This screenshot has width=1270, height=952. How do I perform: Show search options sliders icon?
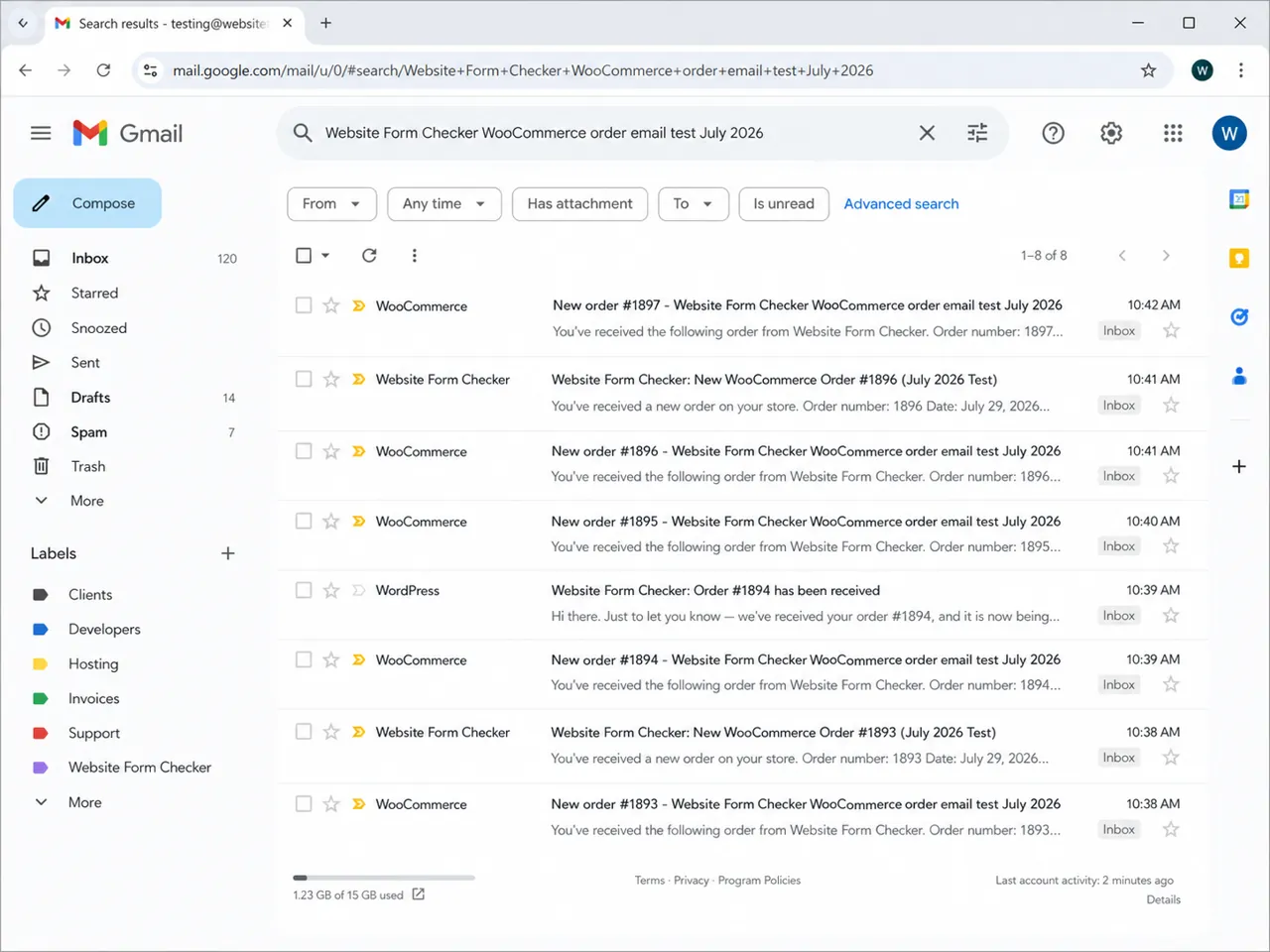click(977, 133)
